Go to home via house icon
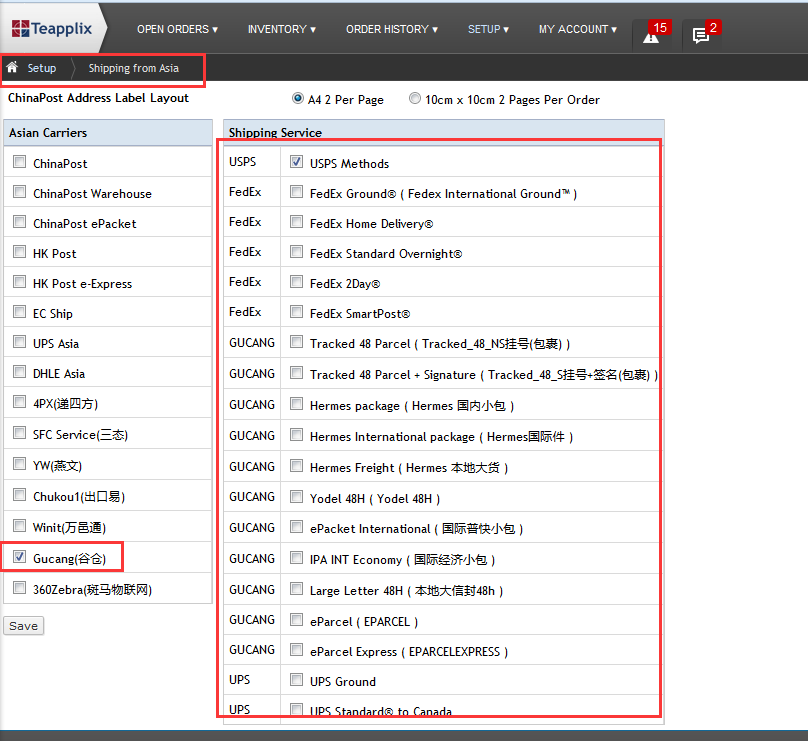The image size is (808, 741). point(12,67)
